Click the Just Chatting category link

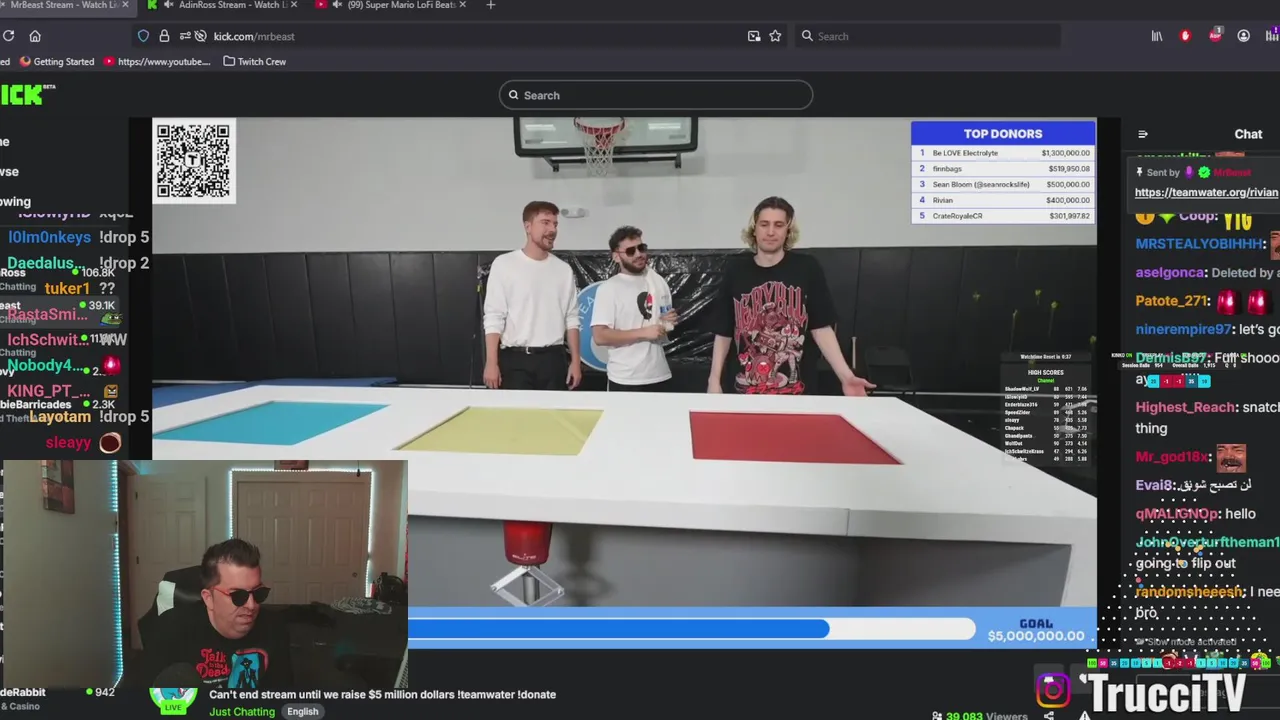(242, 712)
